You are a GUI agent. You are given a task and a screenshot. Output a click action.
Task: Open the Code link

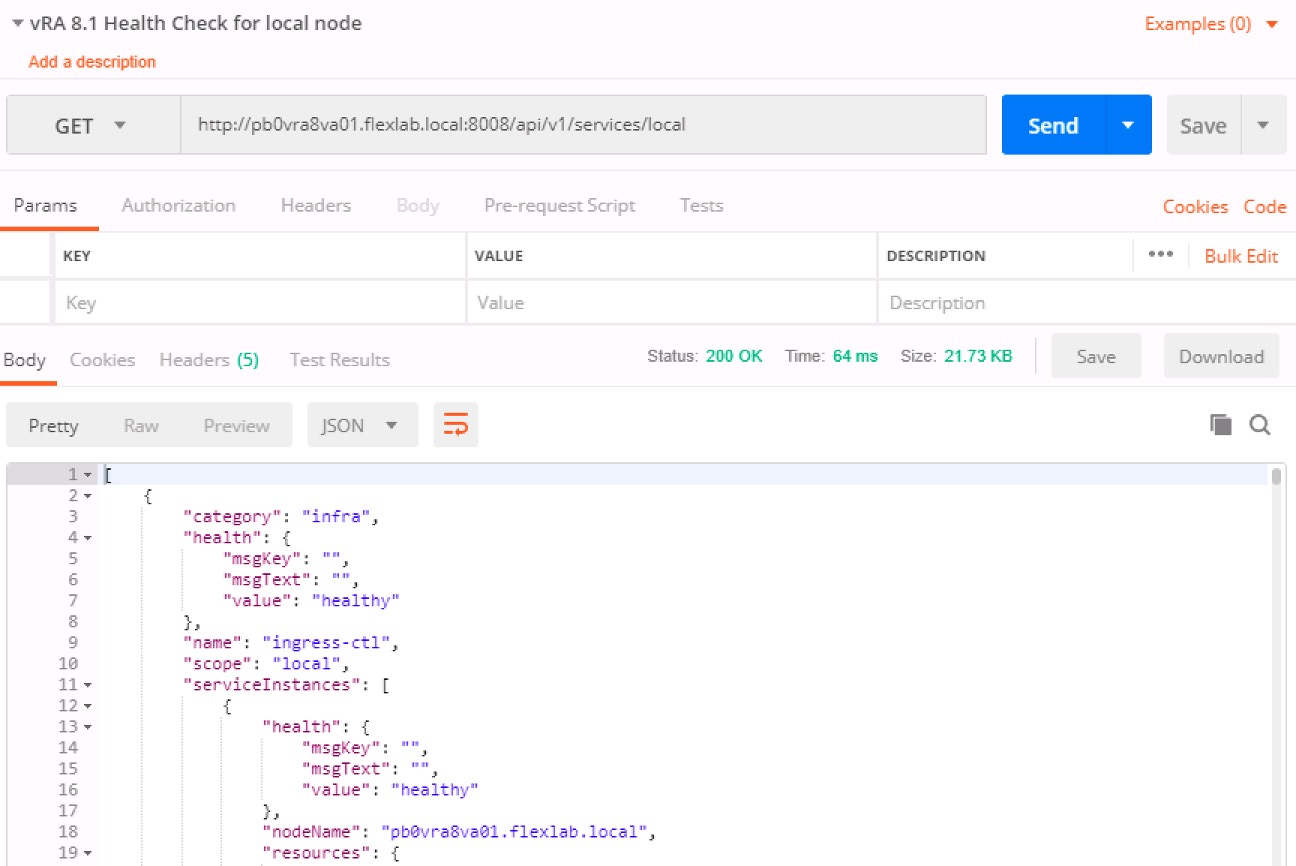(x=1265, y=207)
